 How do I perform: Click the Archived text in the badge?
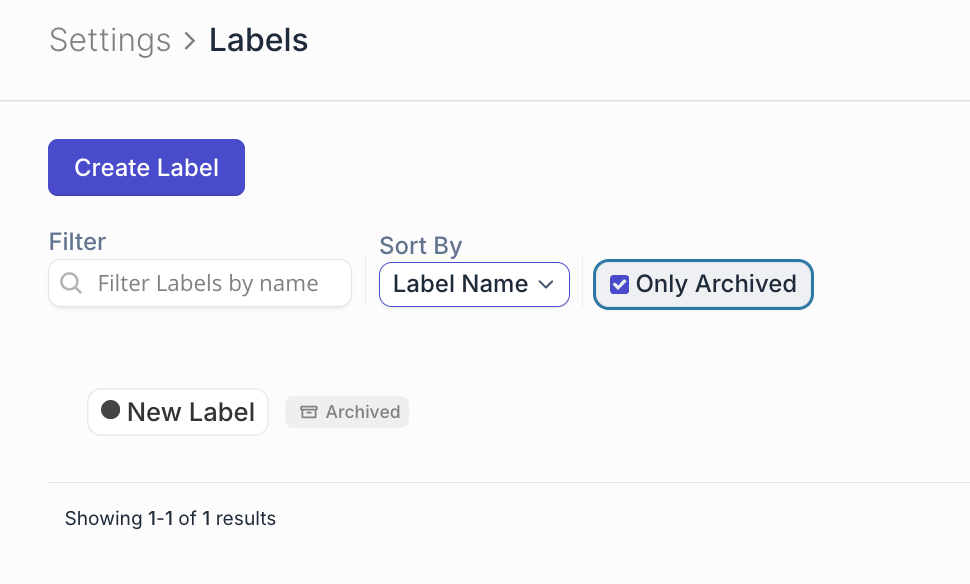pyautogui.click(x=362, y=412)
